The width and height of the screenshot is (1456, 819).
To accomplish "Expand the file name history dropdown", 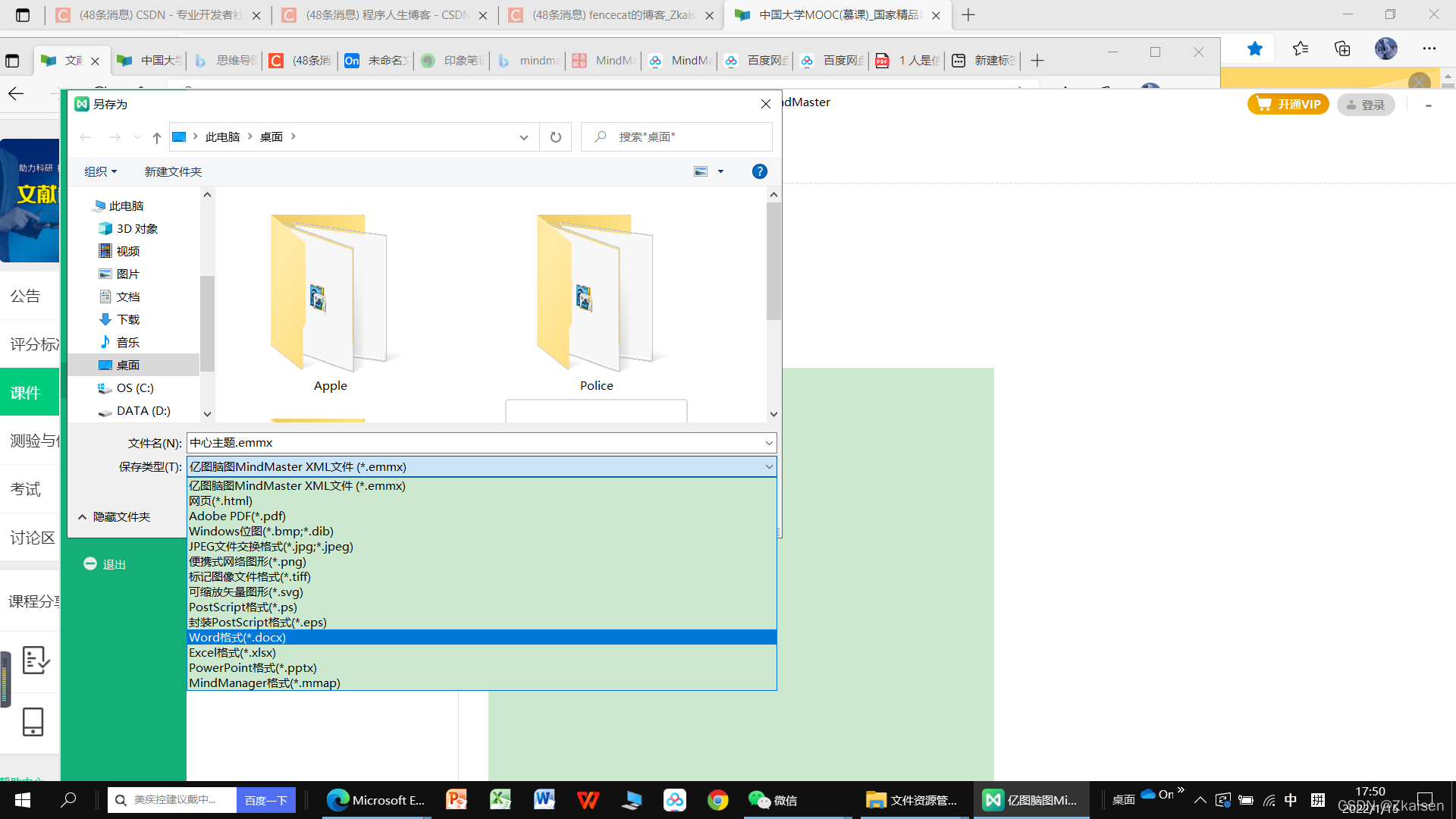I will click(768, 443).
